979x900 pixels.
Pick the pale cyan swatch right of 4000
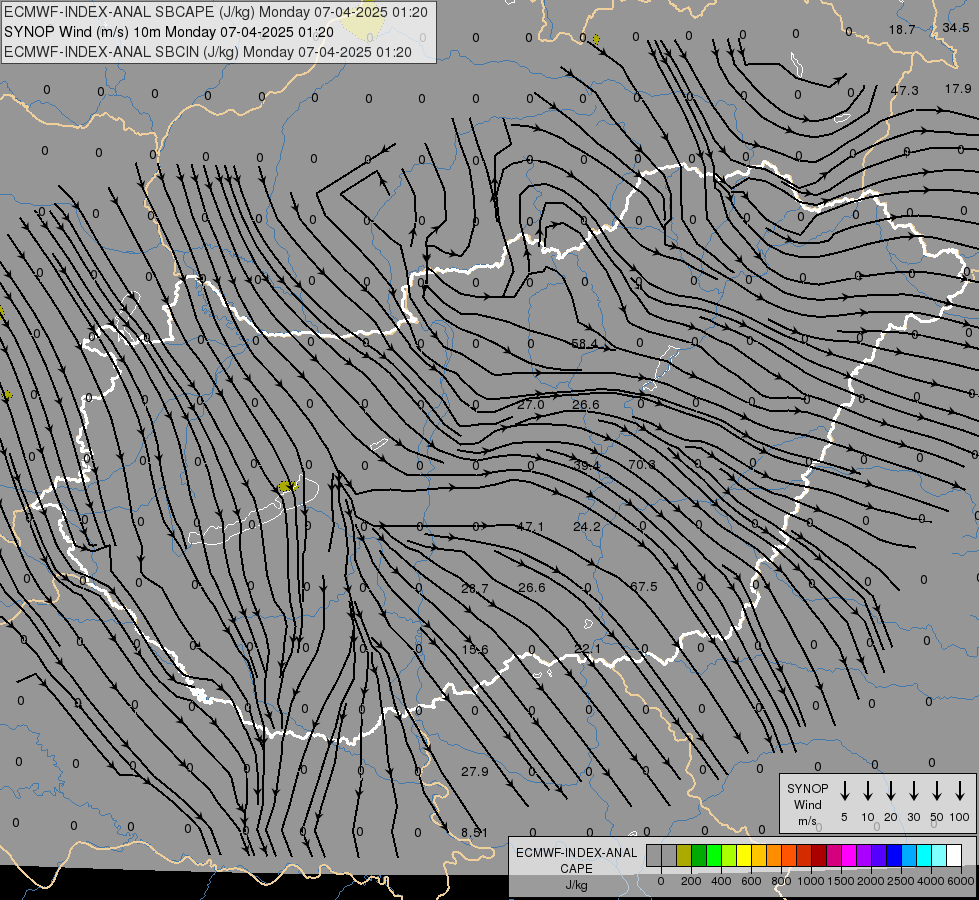point(938,855)
